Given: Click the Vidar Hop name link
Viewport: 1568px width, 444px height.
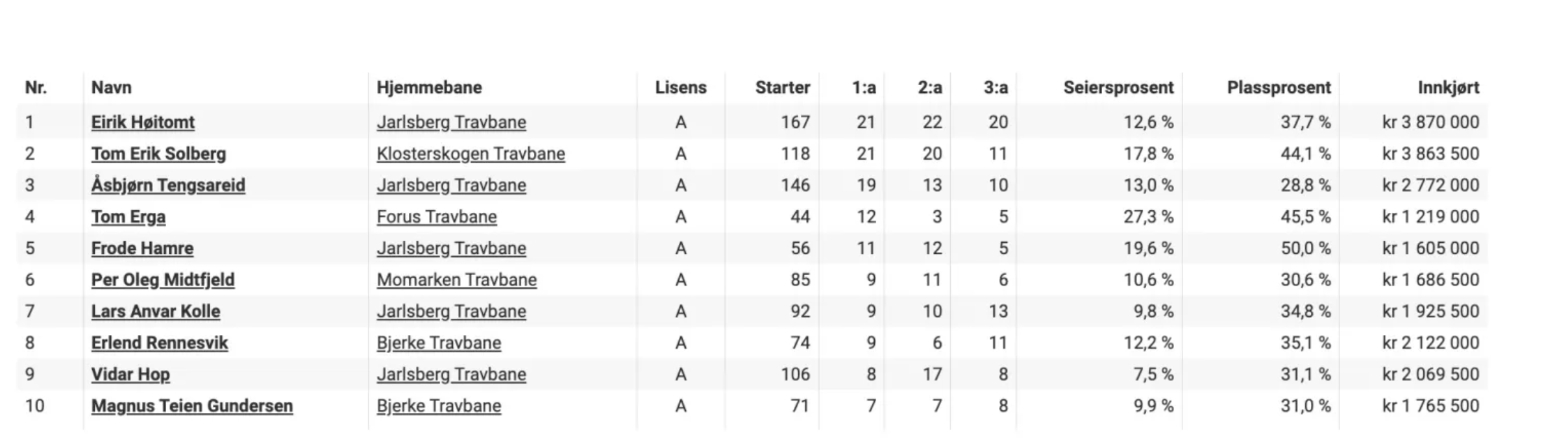Looking at the screenshot, I should 130,375.
